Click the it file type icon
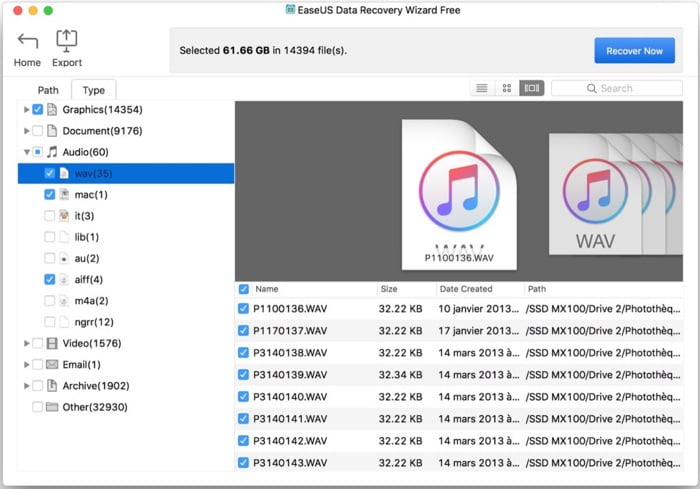This screenshot has height=489, width=700. (x=64, y=216)
